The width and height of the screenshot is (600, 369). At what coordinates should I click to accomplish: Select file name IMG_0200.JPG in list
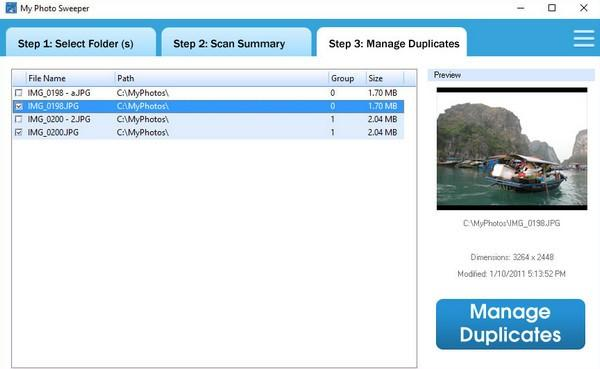53,132
